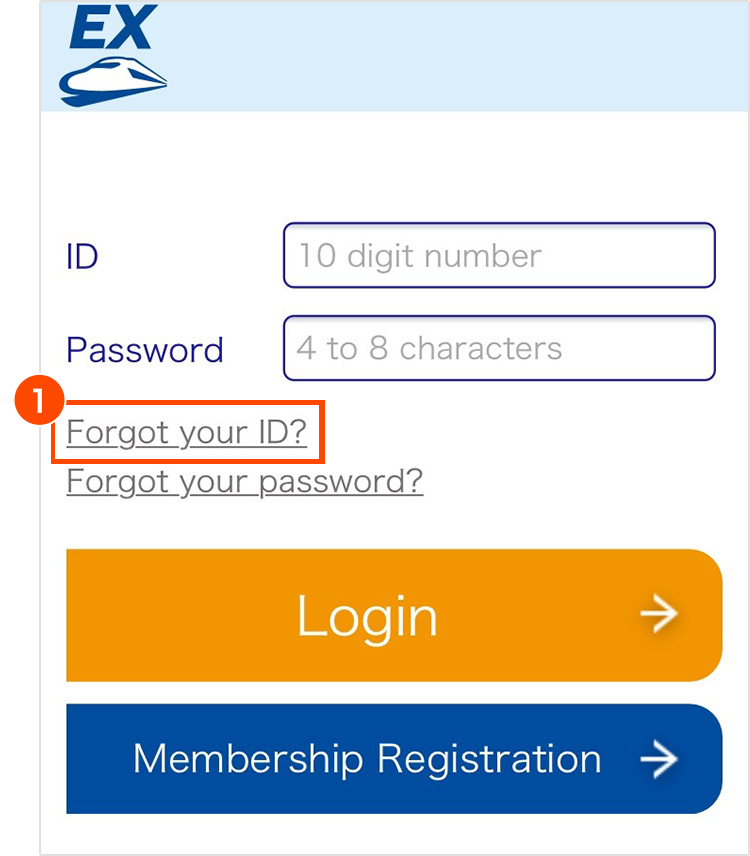Click the orange number 1 badge
750x856 pixels.
[x=36, y=404]
